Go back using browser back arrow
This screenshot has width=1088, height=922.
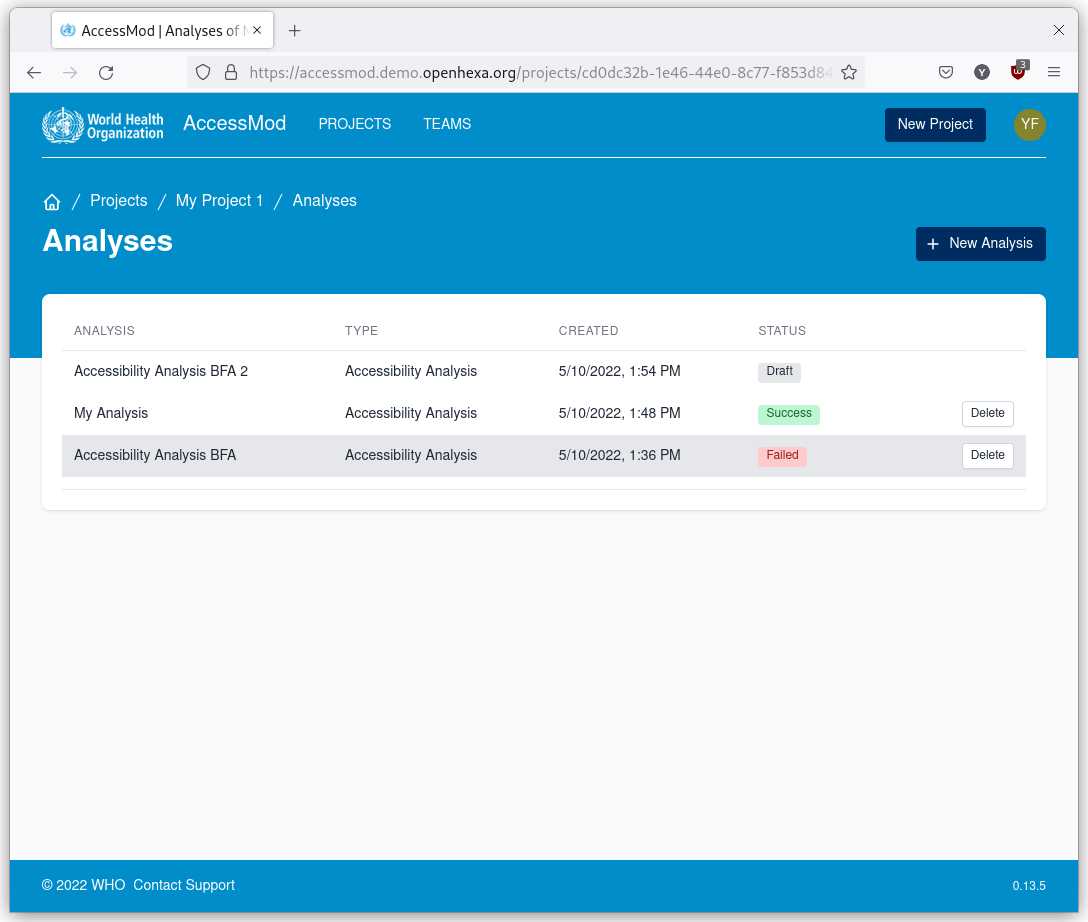click(34, 72)
